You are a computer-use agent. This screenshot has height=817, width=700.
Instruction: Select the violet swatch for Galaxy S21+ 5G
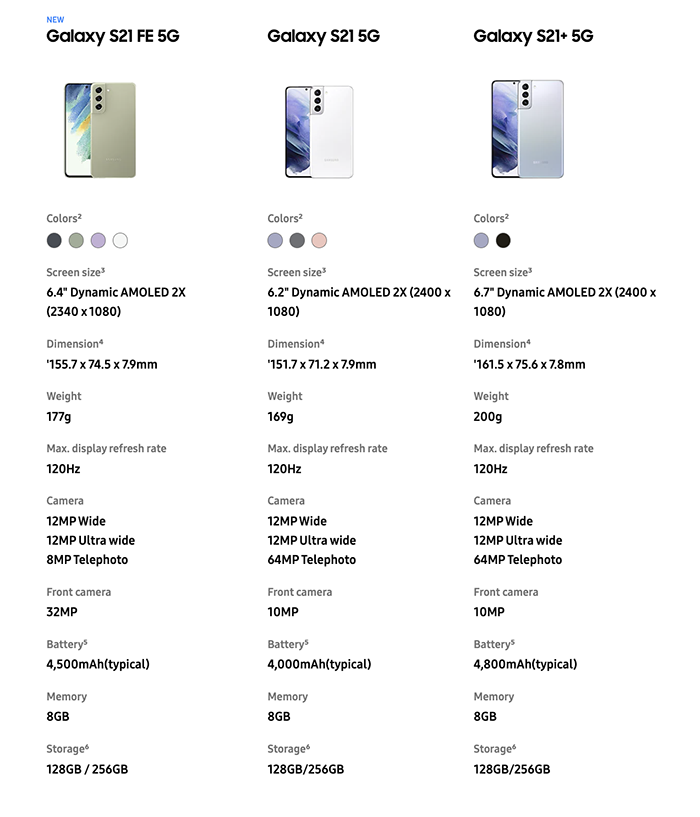click(x=481, y=240)
